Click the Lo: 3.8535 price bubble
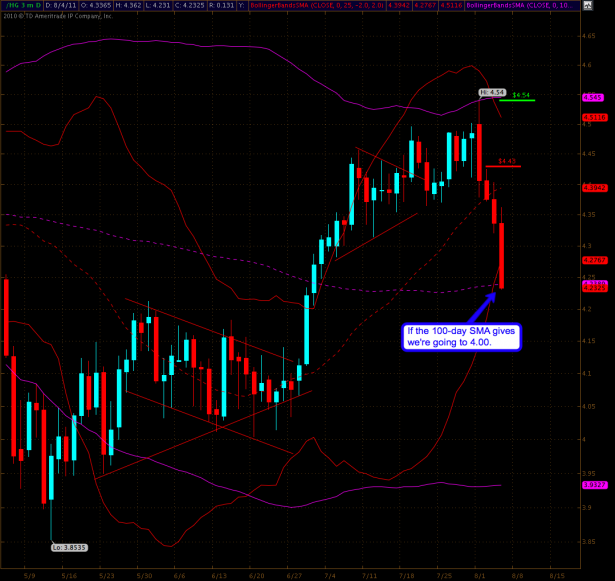 pos(68,547)
